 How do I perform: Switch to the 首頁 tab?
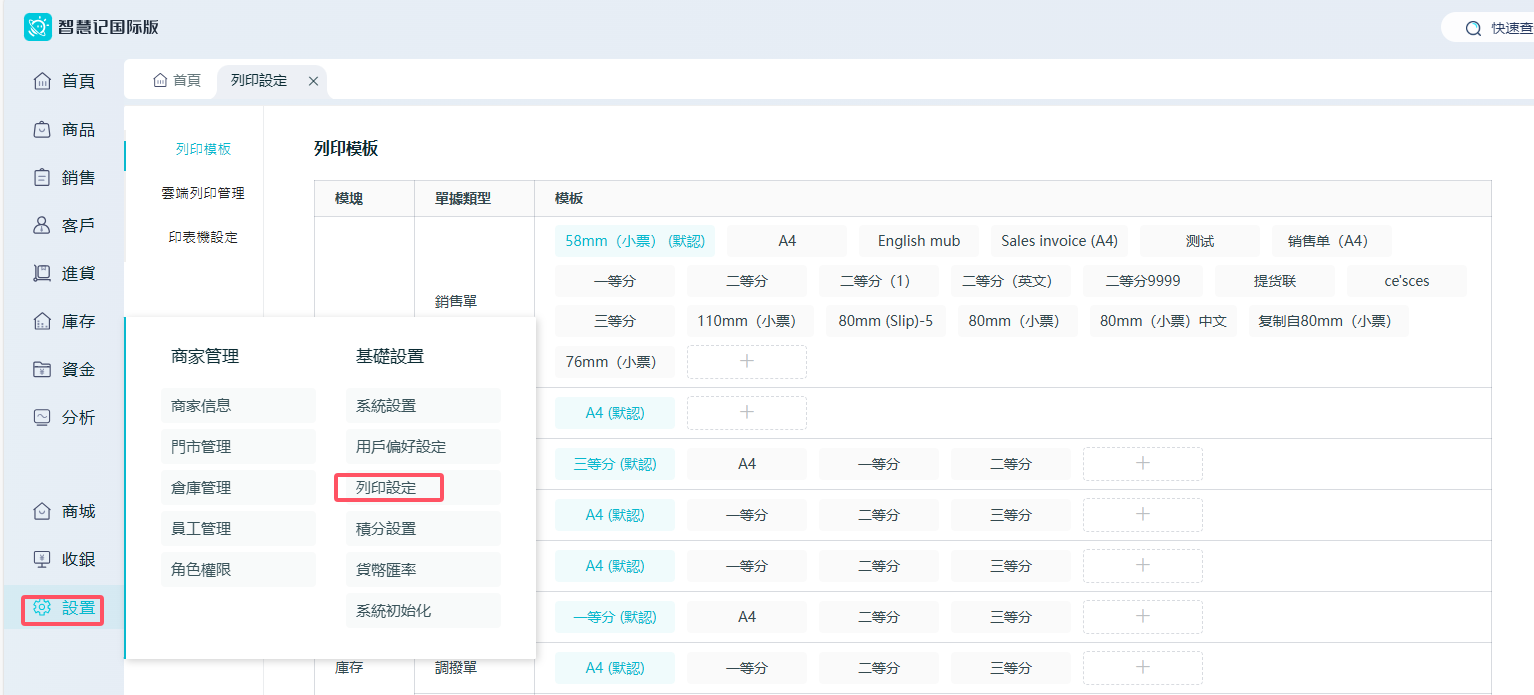[x=177, y=80]
